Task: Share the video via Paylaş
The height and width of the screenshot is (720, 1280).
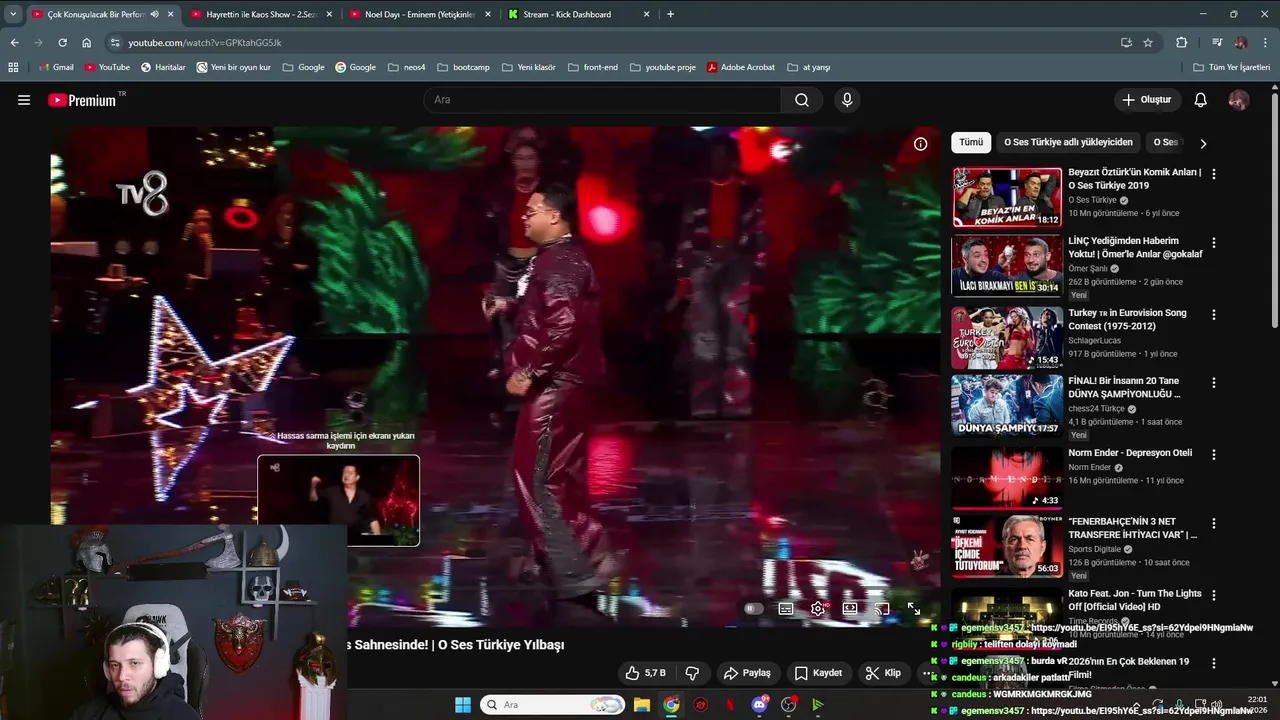Action: [x=747, y=673]
